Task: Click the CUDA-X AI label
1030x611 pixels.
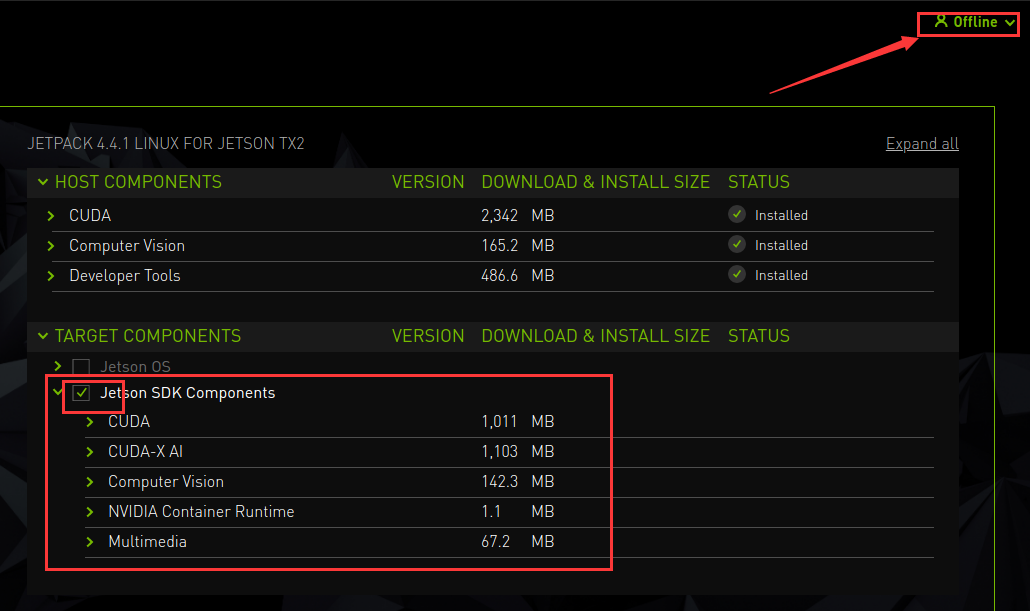Action: point(145,452)
